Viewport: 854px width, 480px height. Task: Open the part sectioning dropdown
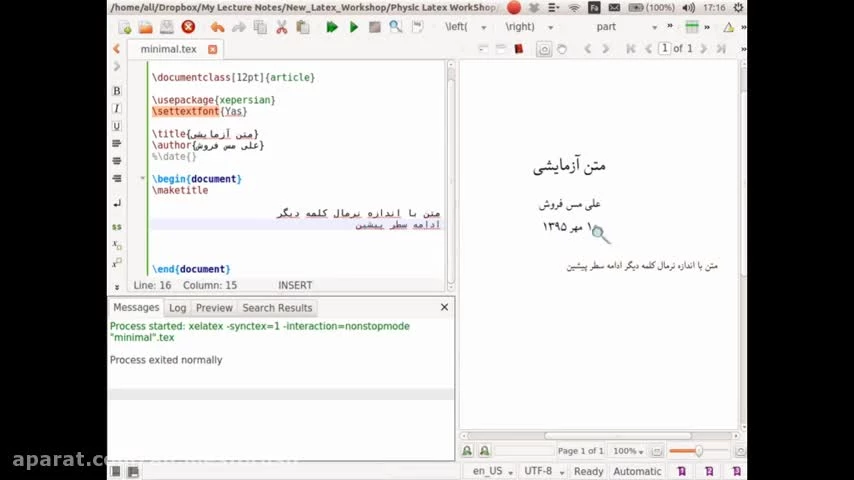(x=626, y=27)
